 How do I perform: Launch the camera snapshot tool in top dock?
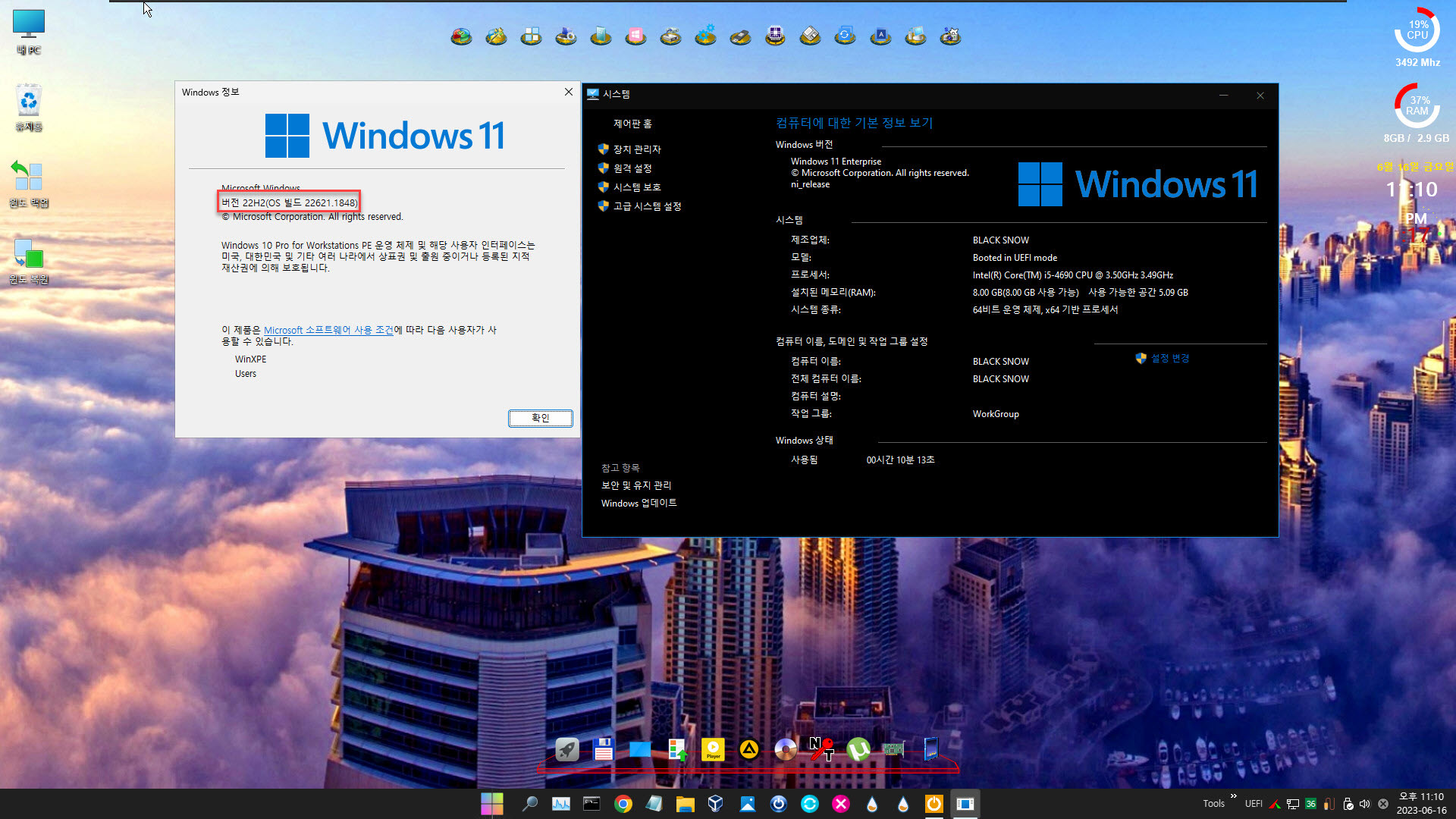[950, 36]
